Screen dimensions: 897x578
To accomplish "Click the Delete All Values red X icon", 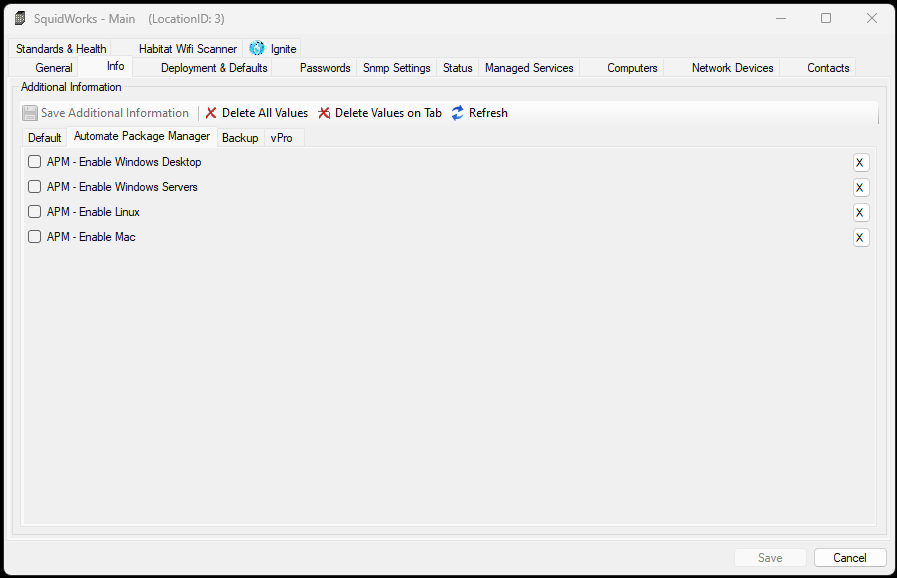I will tap(211, 113).
